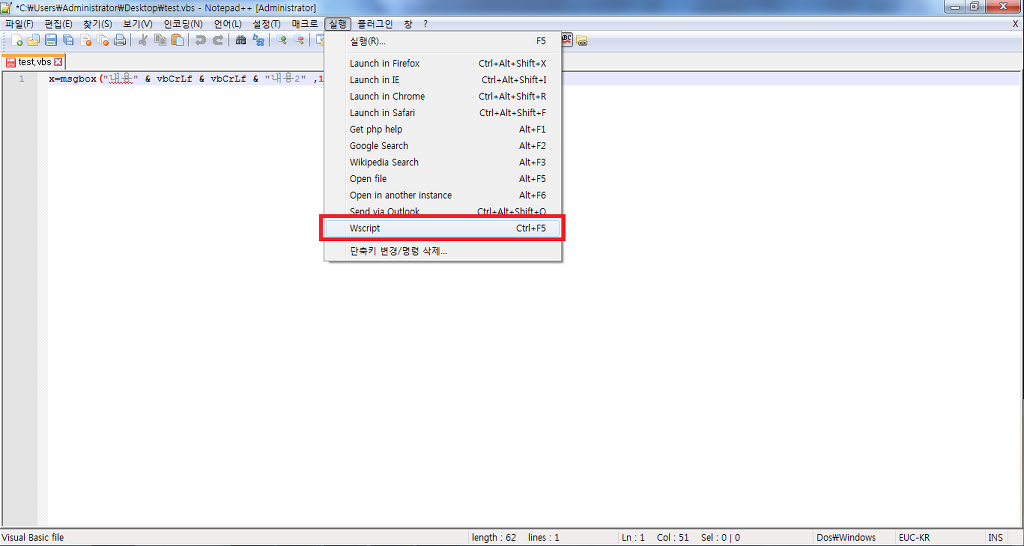The height and width of the screenshot is (546, 1024).
Task: Select Launch in Firefox menu entry
Action: click(x=443, y=64)
